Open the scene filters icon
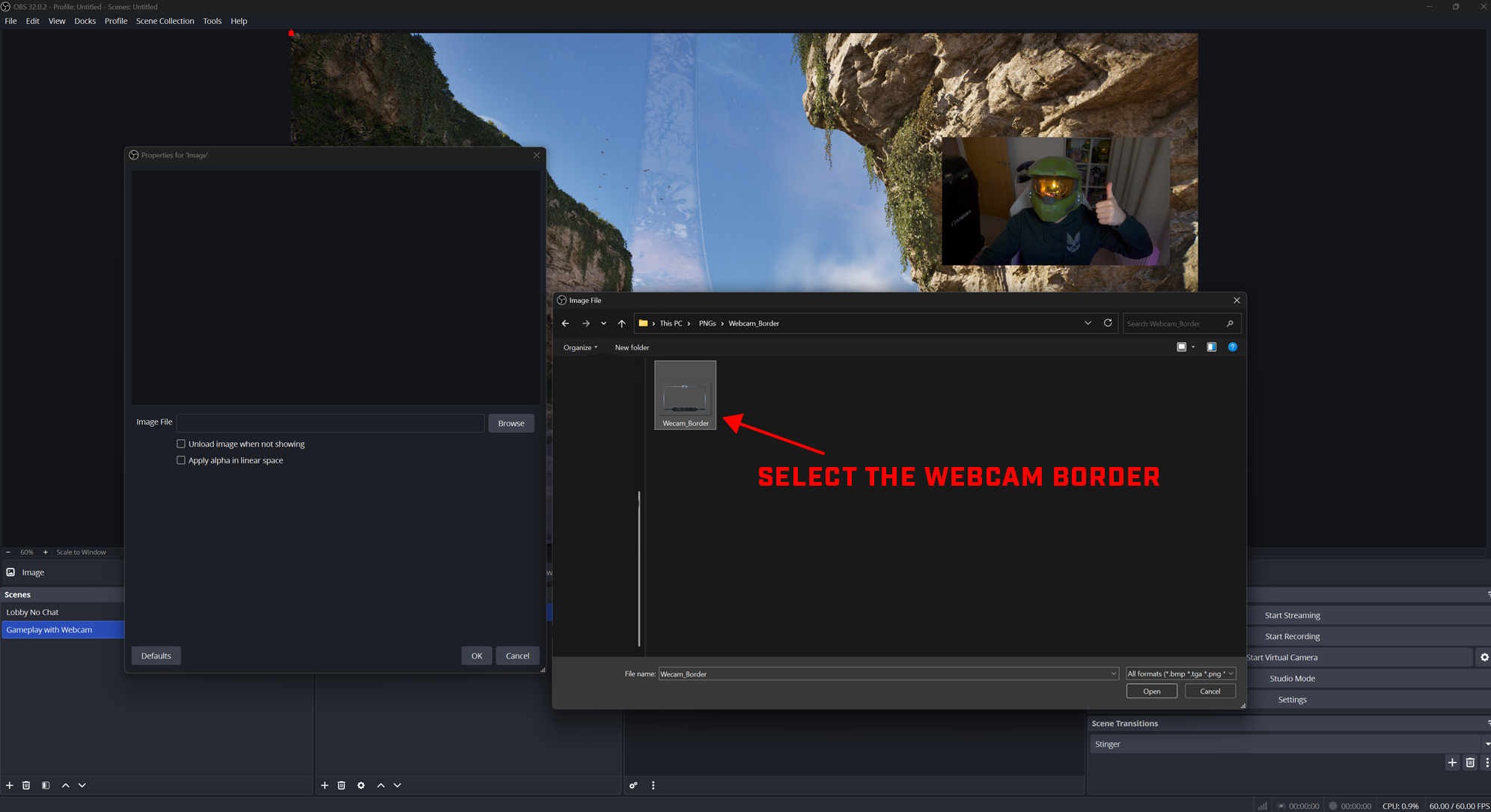 pos(46,785)
